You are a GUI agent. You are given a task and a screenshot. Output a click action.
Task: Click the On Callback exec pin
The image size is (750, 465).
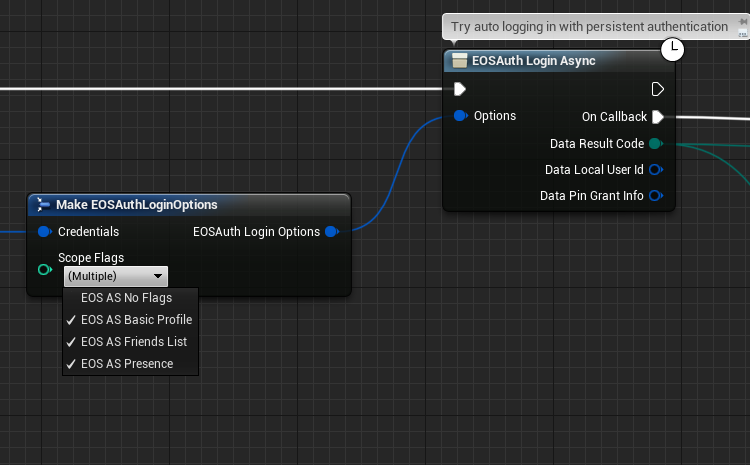click(658, 117)
